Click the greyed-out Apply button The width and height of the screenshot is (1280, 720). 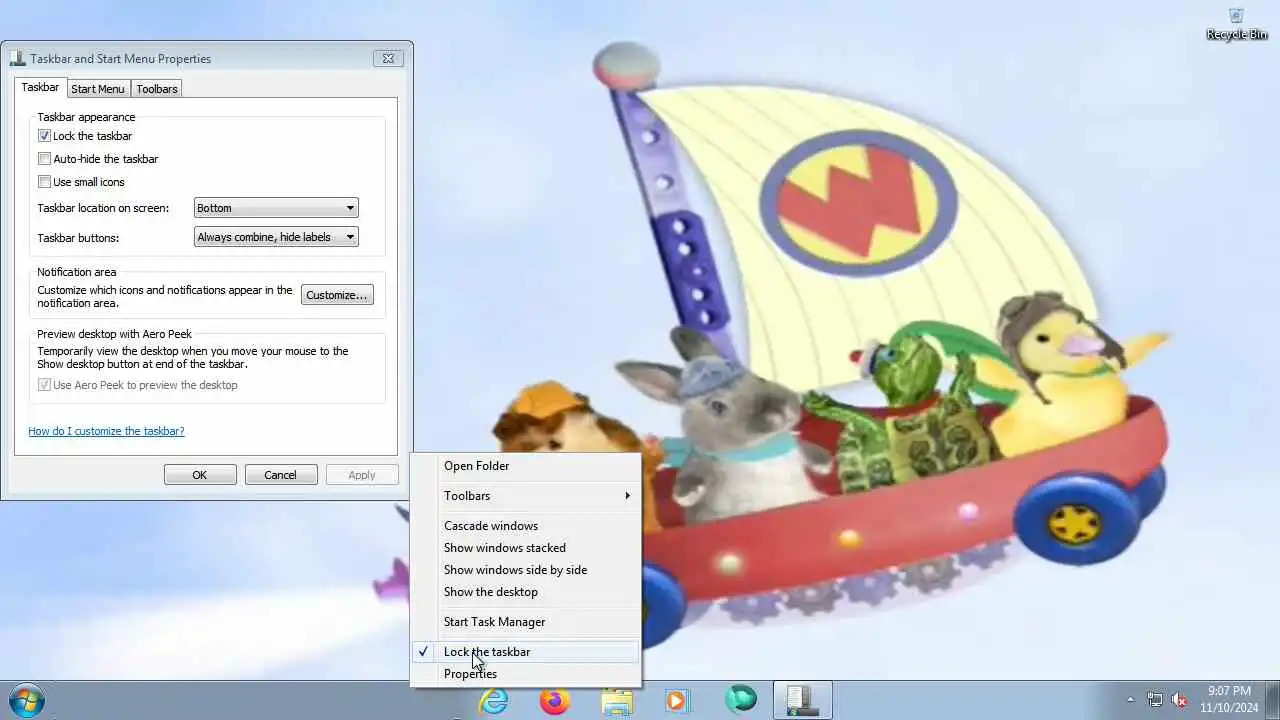(x=362, y=475)
